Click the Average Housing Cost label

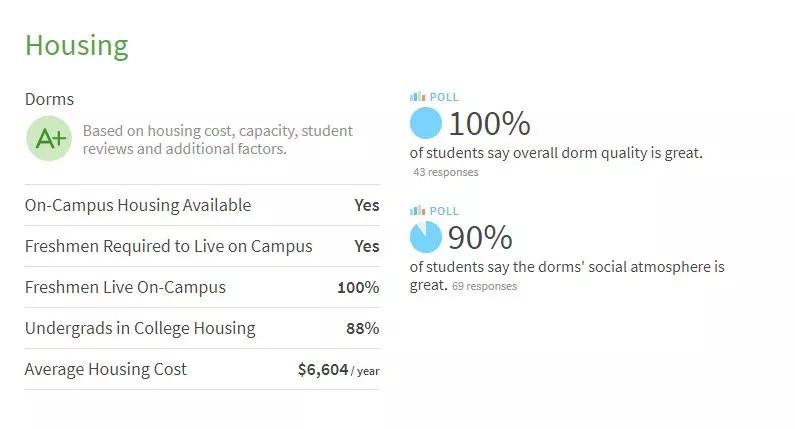106,369
